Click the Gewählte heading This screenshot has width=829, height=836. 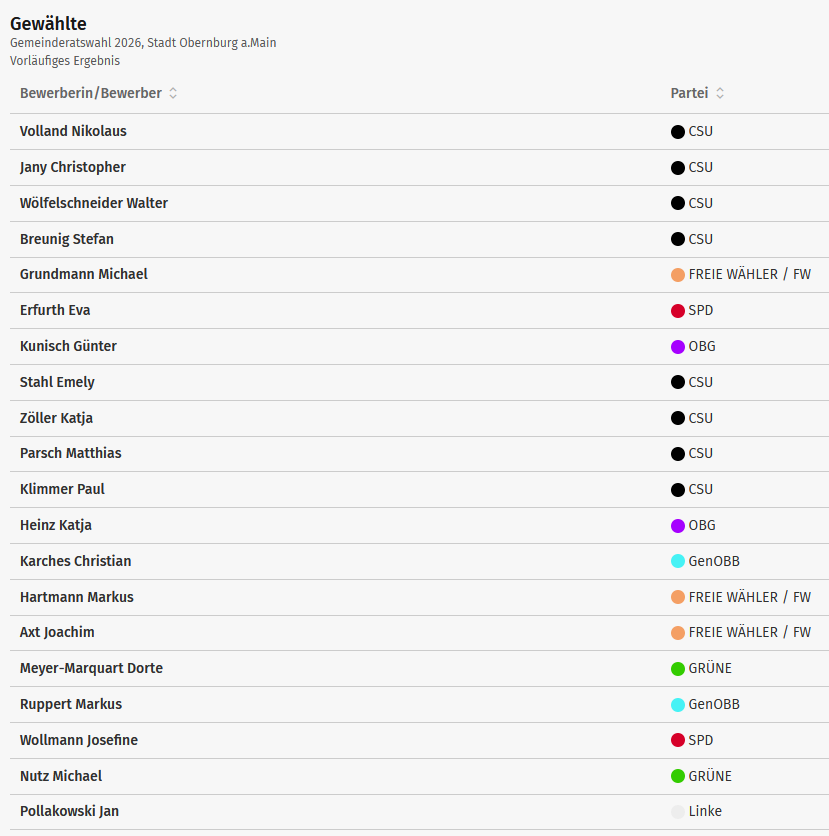tap(48, 23)
